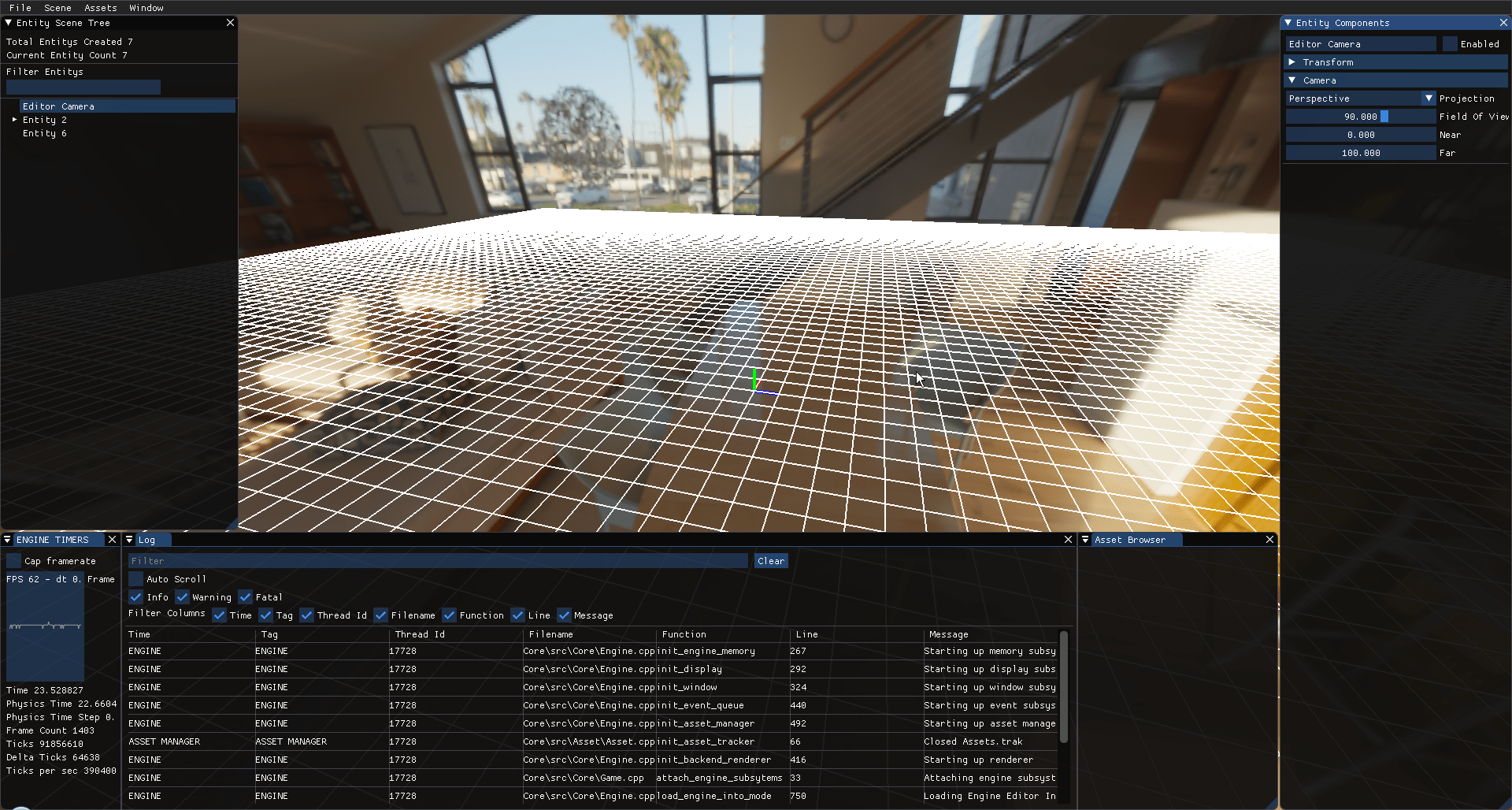Click the Editor Camera name field

pyautogui.click(x=1361, y=44)
